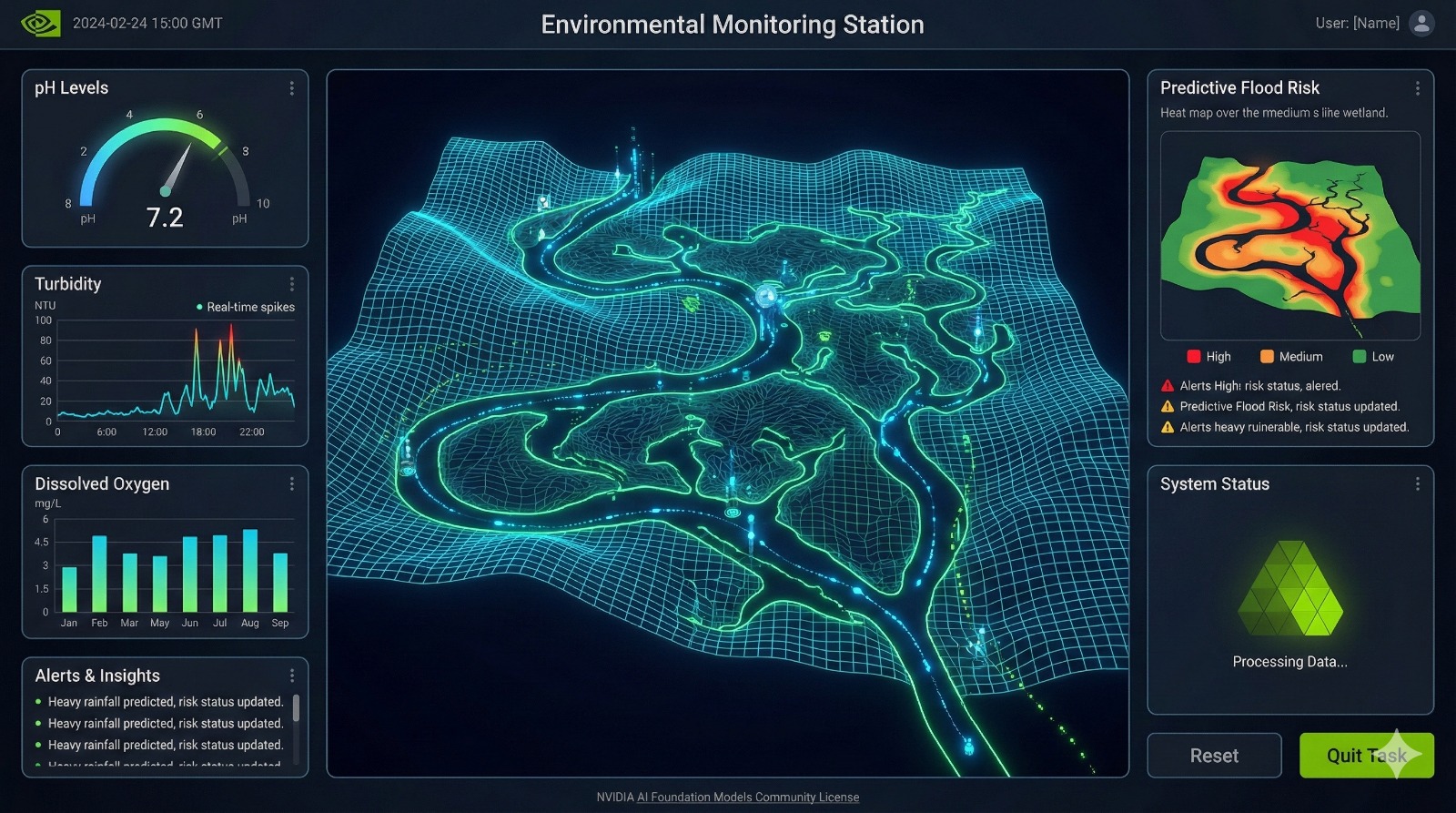The height and width of the screenshot is (813, 1456).
Task: Click the green System Status pyramid icon
Action: [1290, 588]
